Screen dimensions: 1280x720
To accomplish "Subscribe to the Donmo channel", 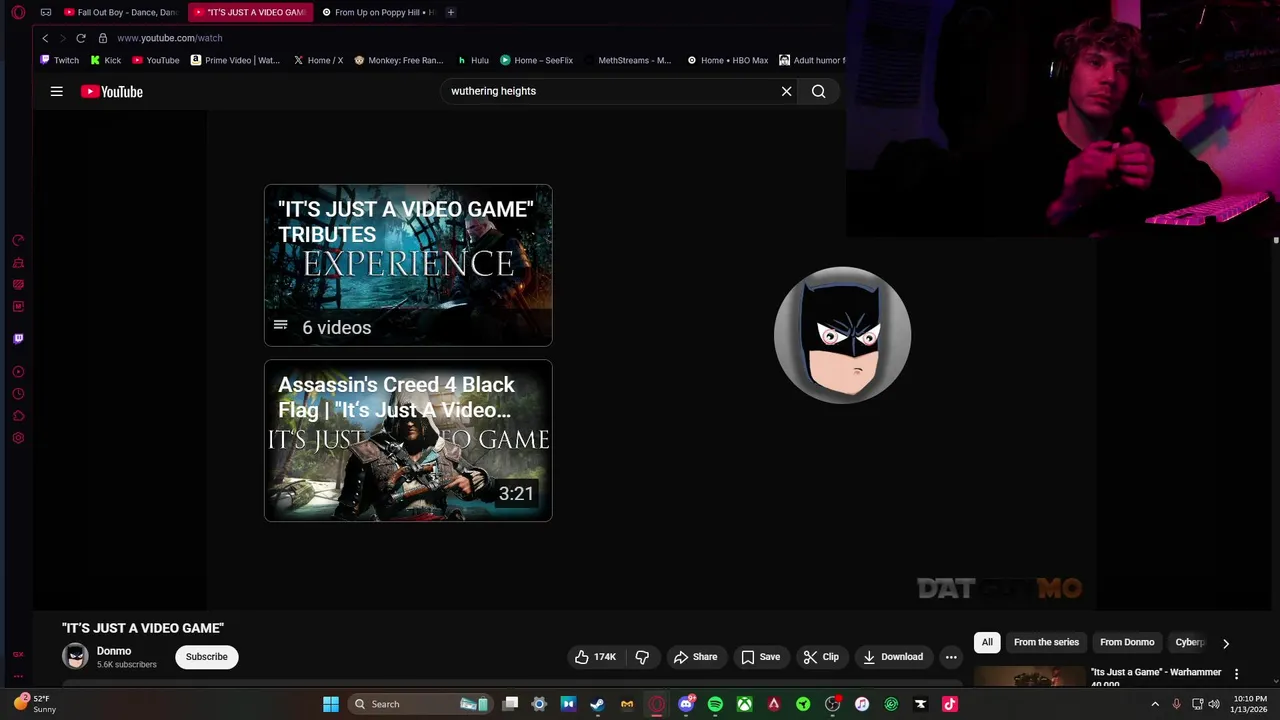I will coord(206,657).
